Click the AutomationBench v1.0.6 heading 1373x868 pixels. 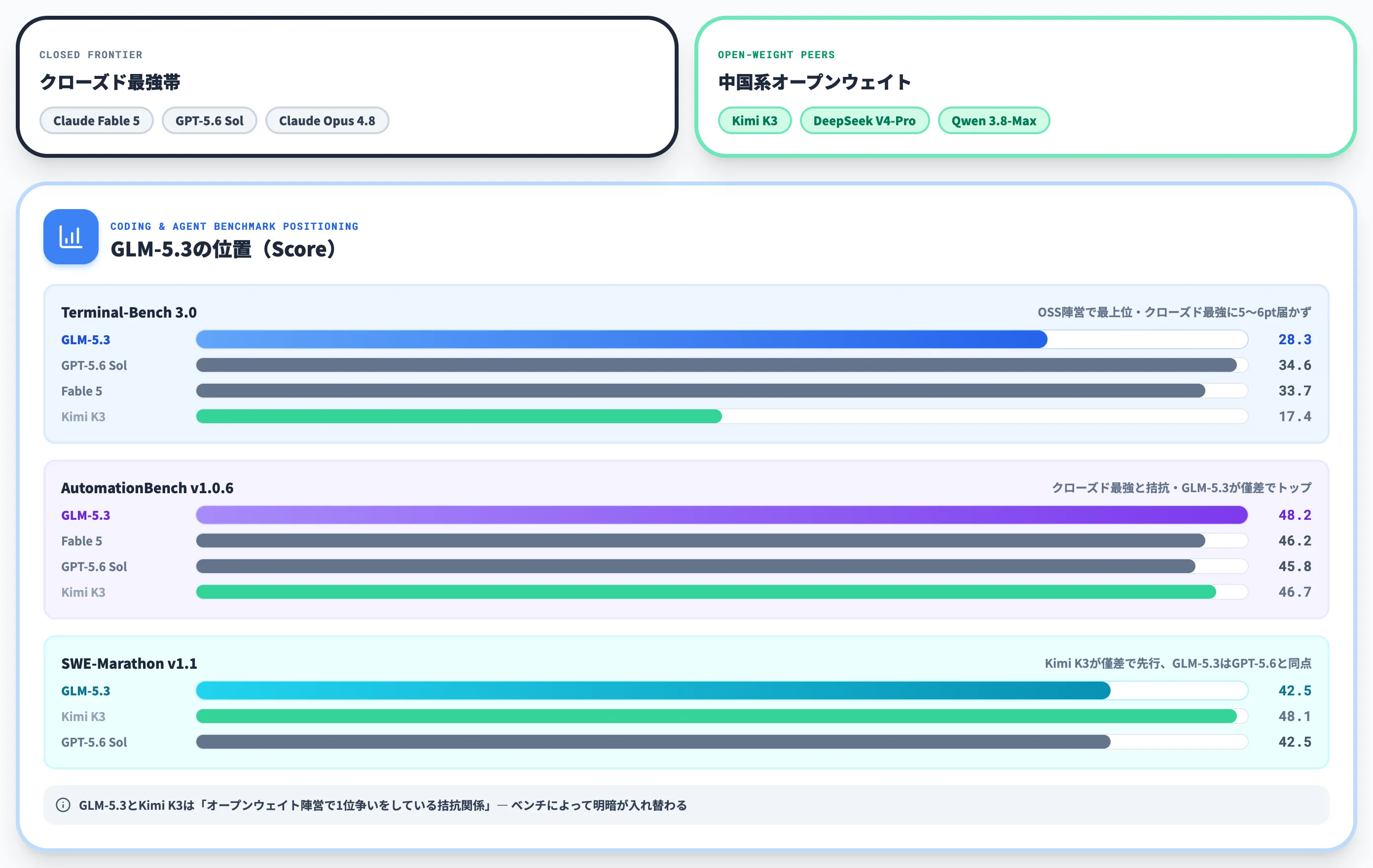coord(147,488)
